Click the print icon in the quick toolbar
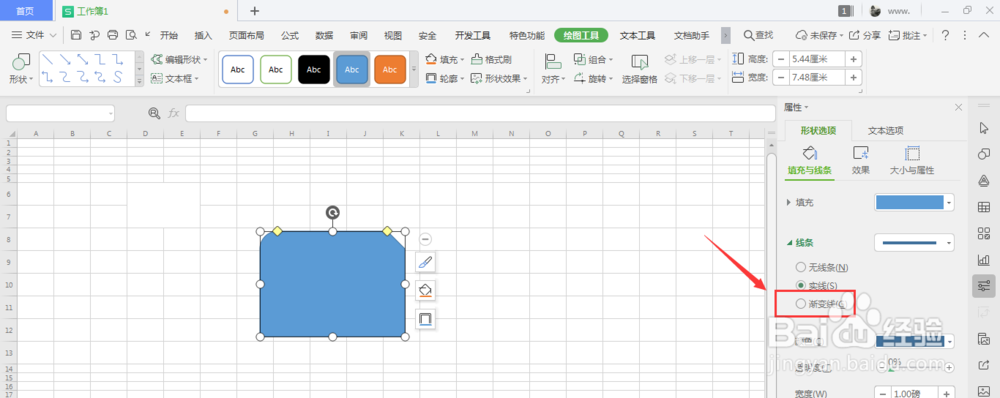 coord(113,35)
